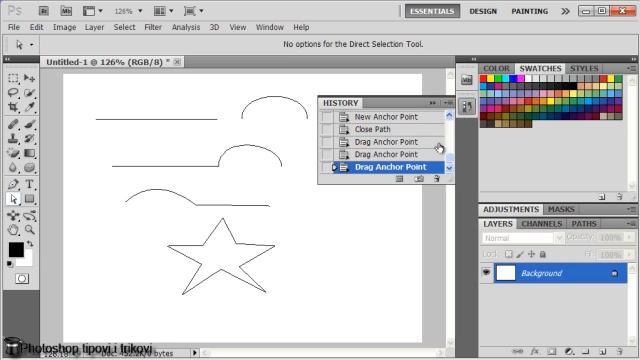Screen dimensions: 640x360
Task: Toggle Quick Mask mode
Action: pyautogui.click(x=22, y=279)
